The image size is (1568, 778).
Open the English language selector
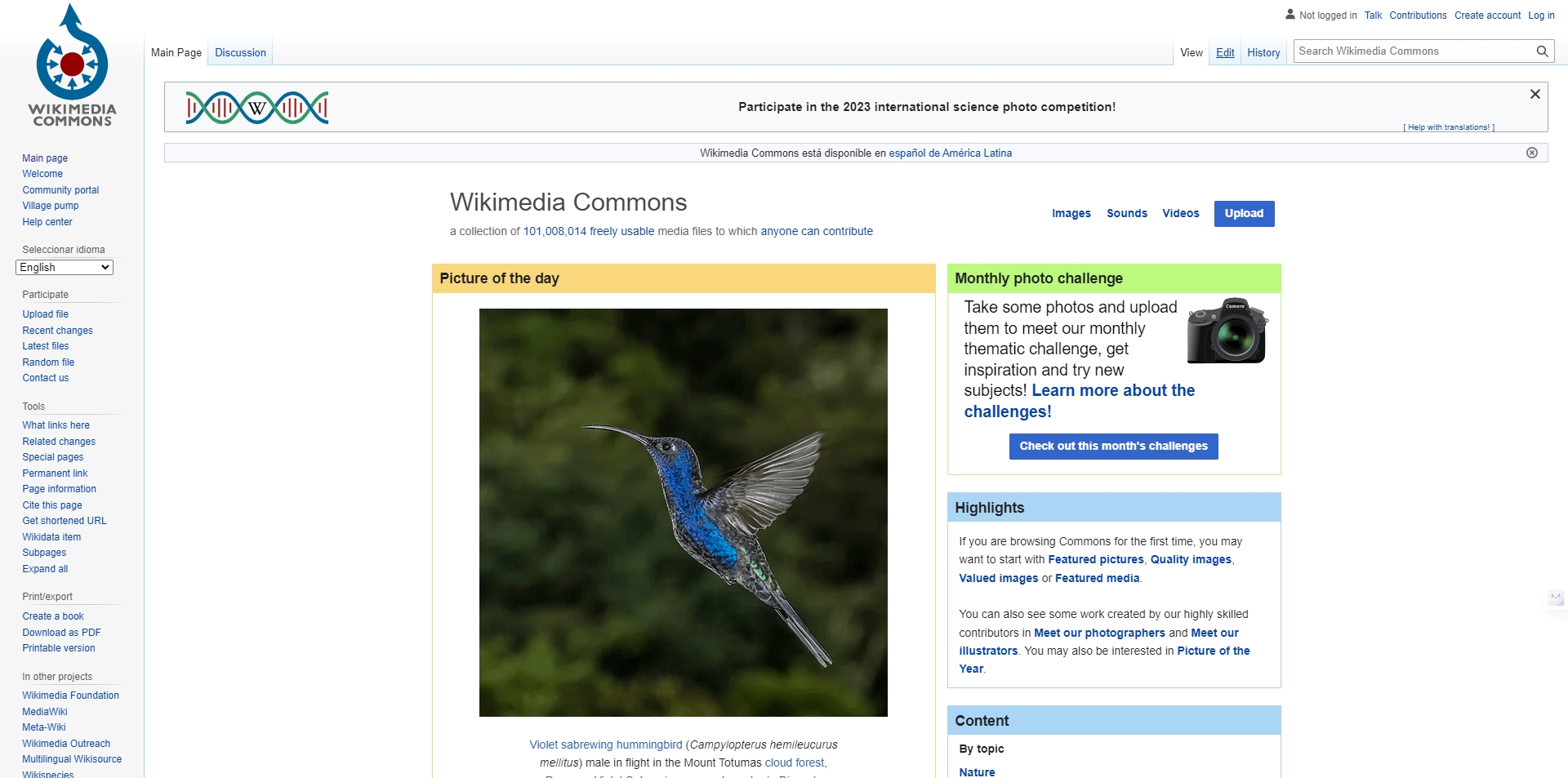click(x=64, y=267)
